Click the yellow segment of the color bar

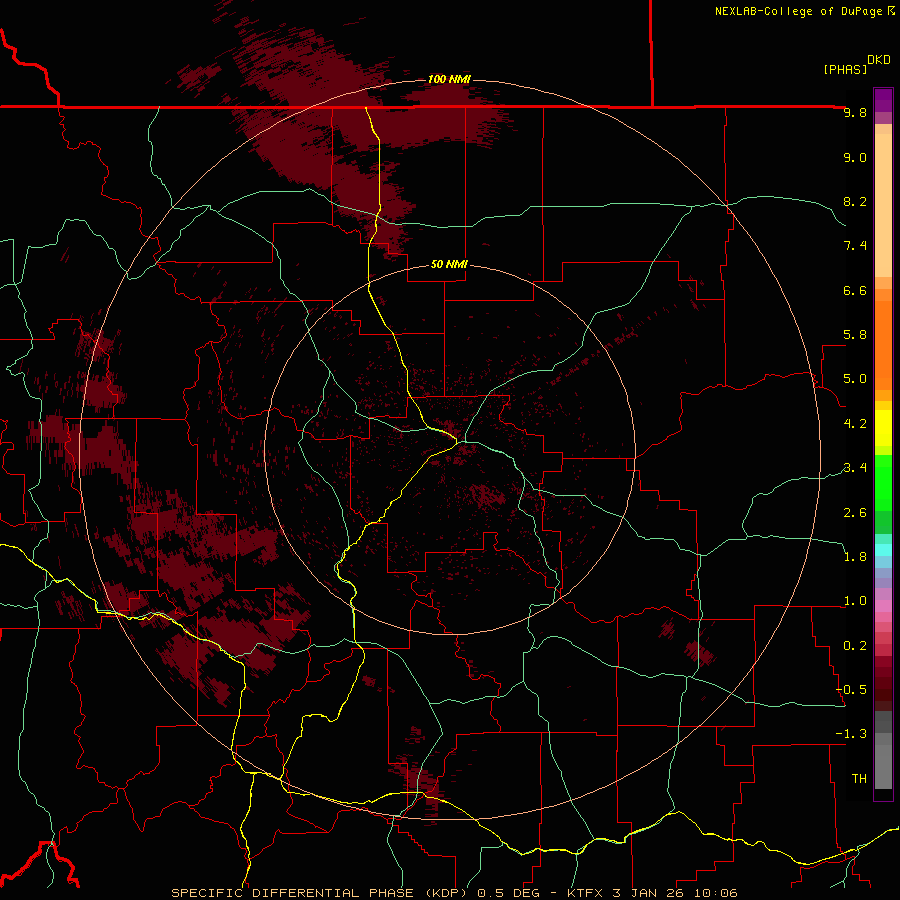pos(883,428)
